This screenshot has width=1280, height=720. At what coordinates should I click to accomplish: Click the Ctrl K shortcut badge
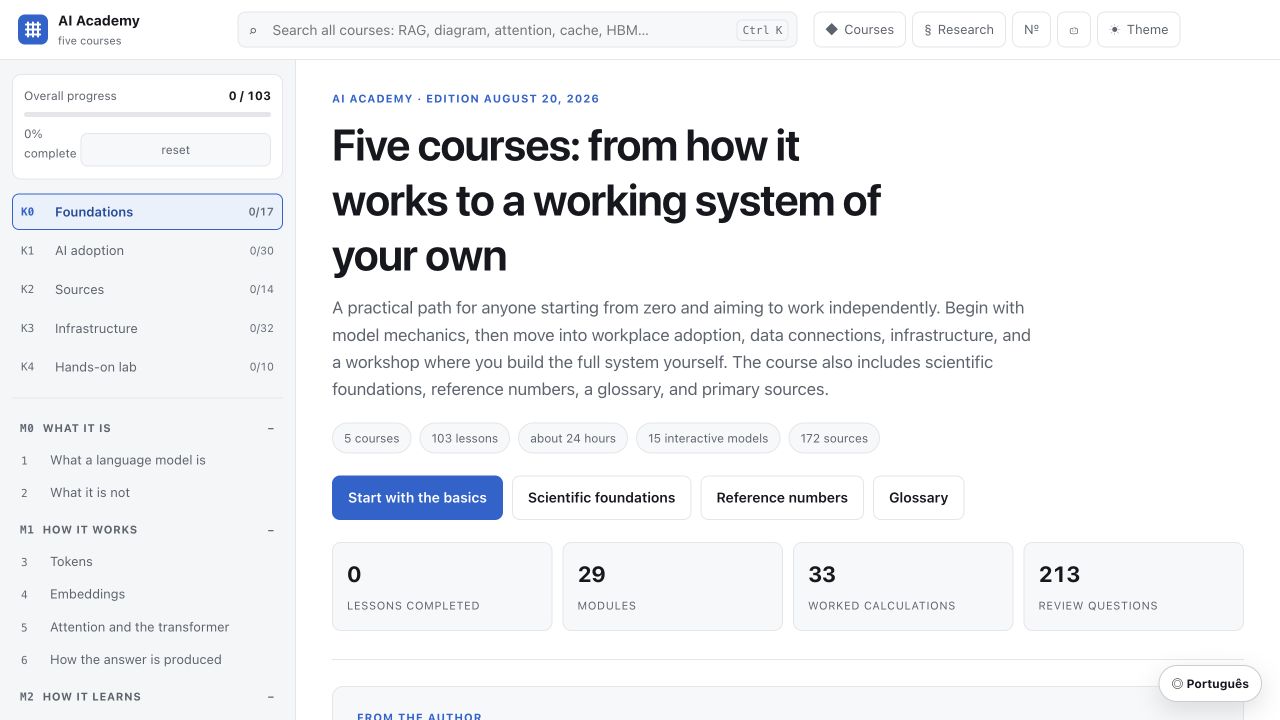coord(762,30)
